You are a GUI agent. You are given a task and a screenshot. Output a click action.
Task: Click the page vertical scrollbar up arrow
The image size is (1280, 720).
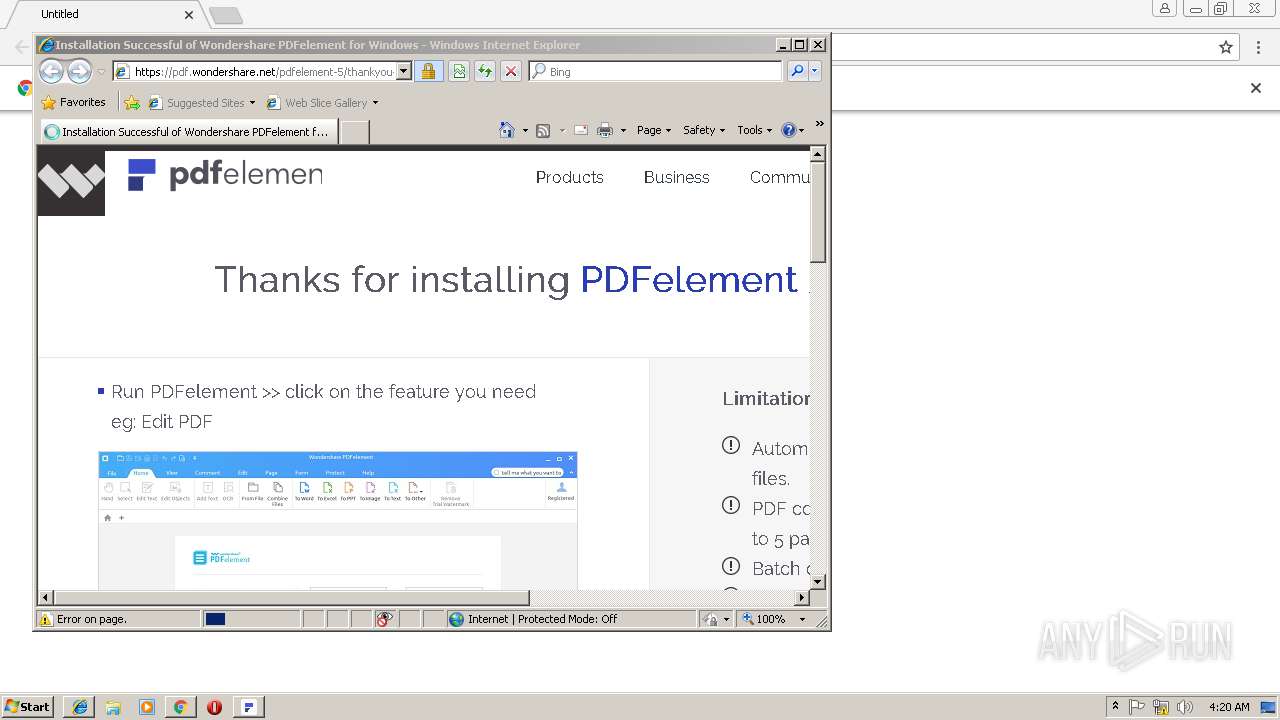(x=817, y=154)
